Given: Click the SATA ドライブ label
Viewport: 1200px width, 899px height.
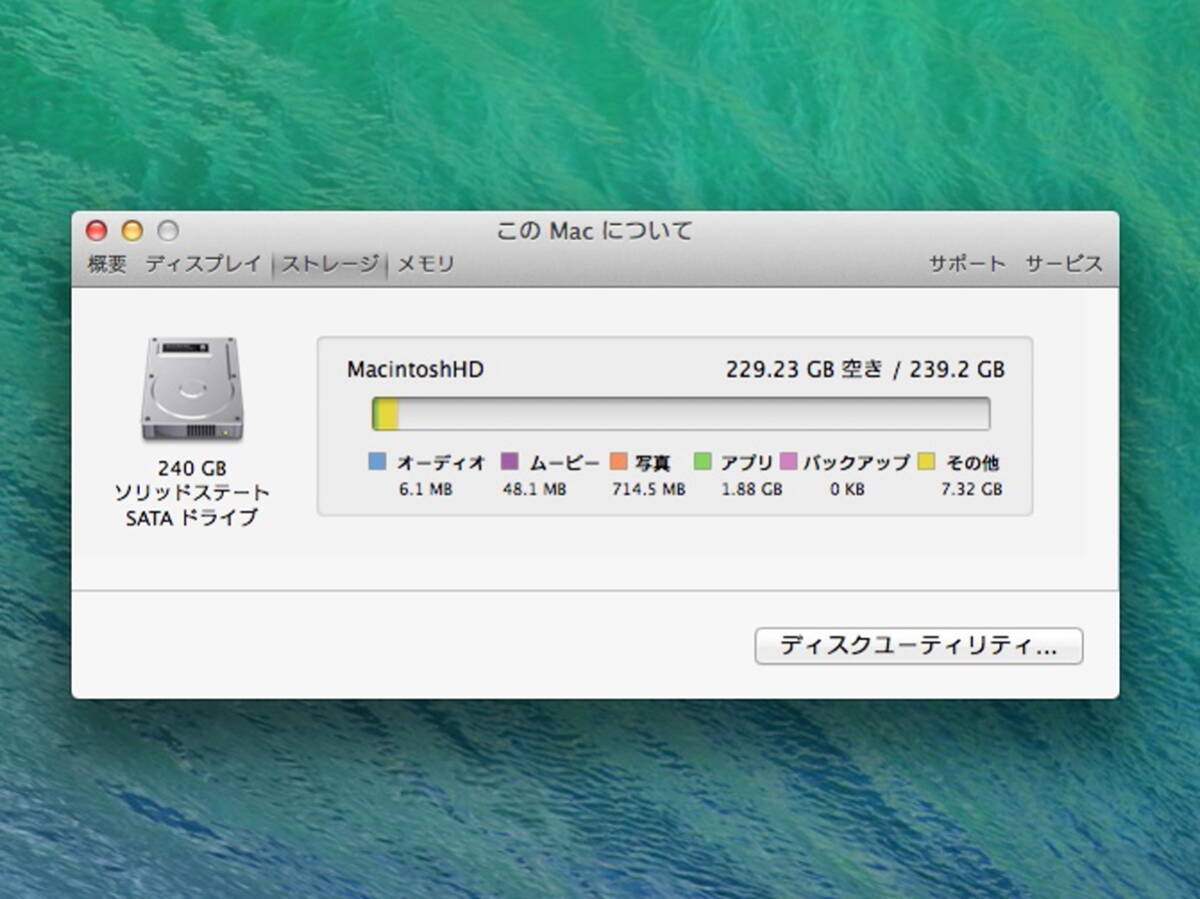Looking at the screenshot, I should (192, 518).
